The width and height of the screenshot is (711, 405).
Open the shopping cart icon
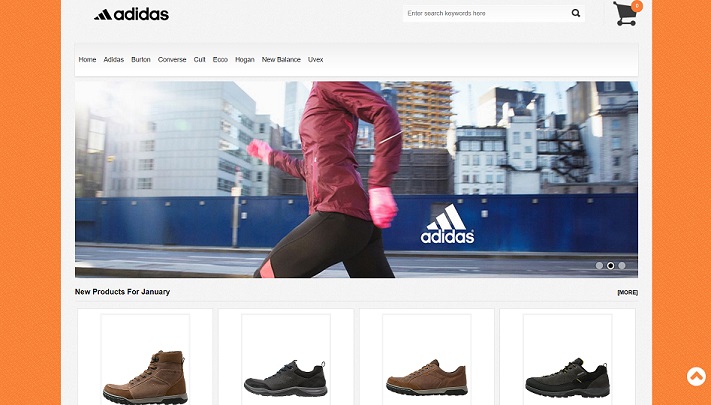[x=624, y=14]
